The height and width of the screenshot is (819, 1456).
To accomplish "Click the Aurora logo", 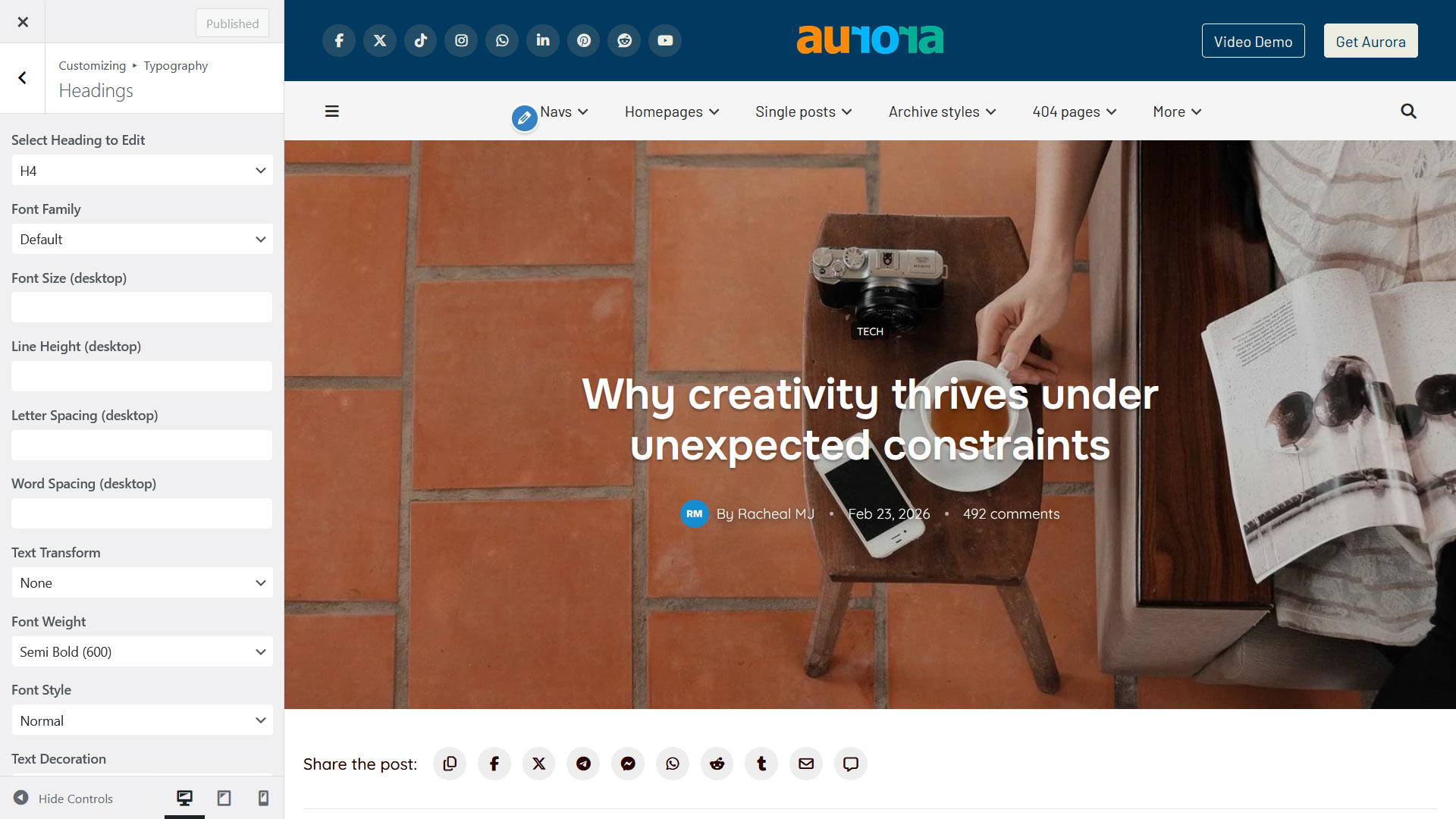I will [x=870, y=39].
